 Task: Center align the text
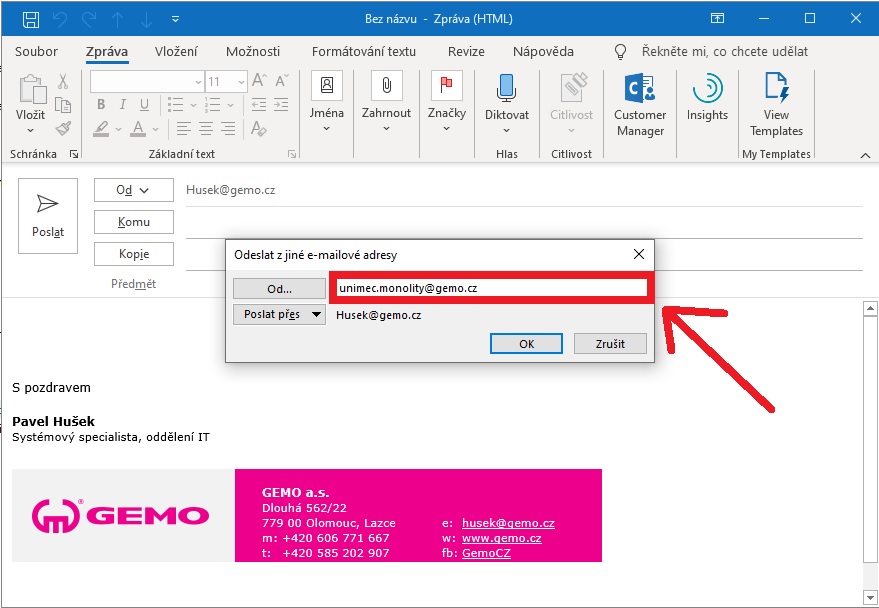(x=206, y=129)
